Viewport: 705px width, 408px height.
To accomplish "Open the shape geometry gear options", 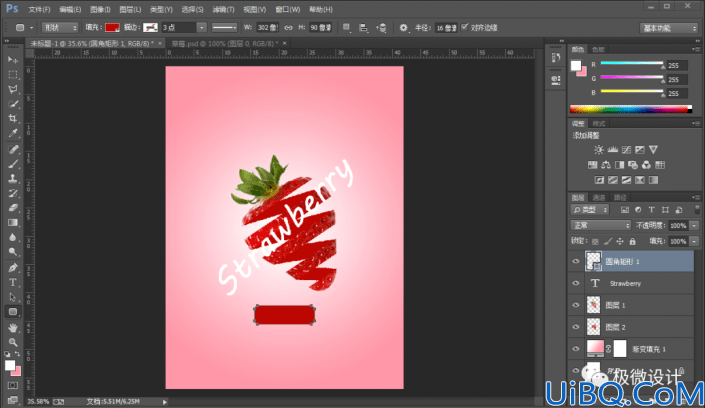I will point(403,28).
